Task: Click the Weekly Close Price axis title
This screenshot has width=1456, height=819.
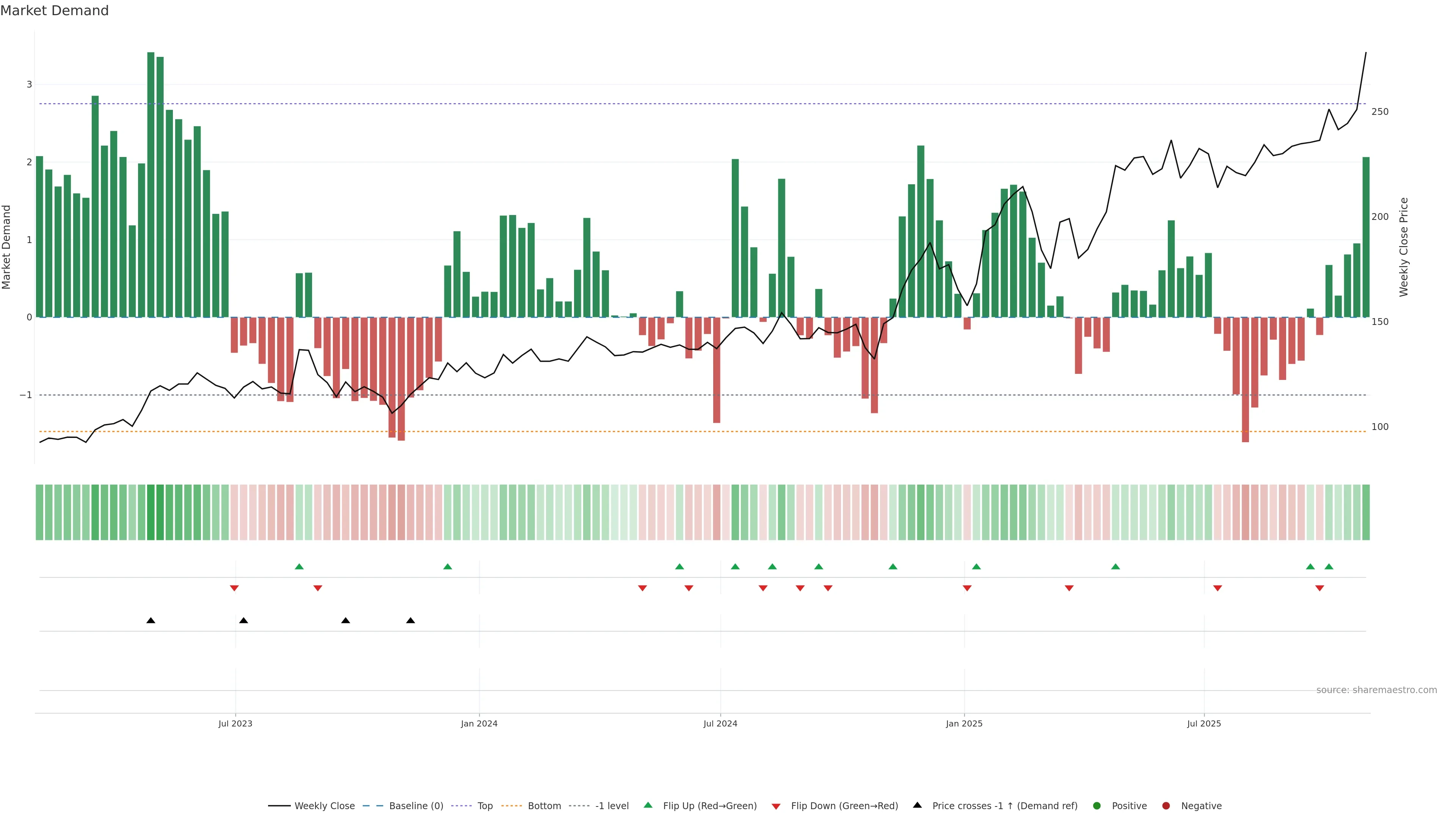Action: [1404, 247]
